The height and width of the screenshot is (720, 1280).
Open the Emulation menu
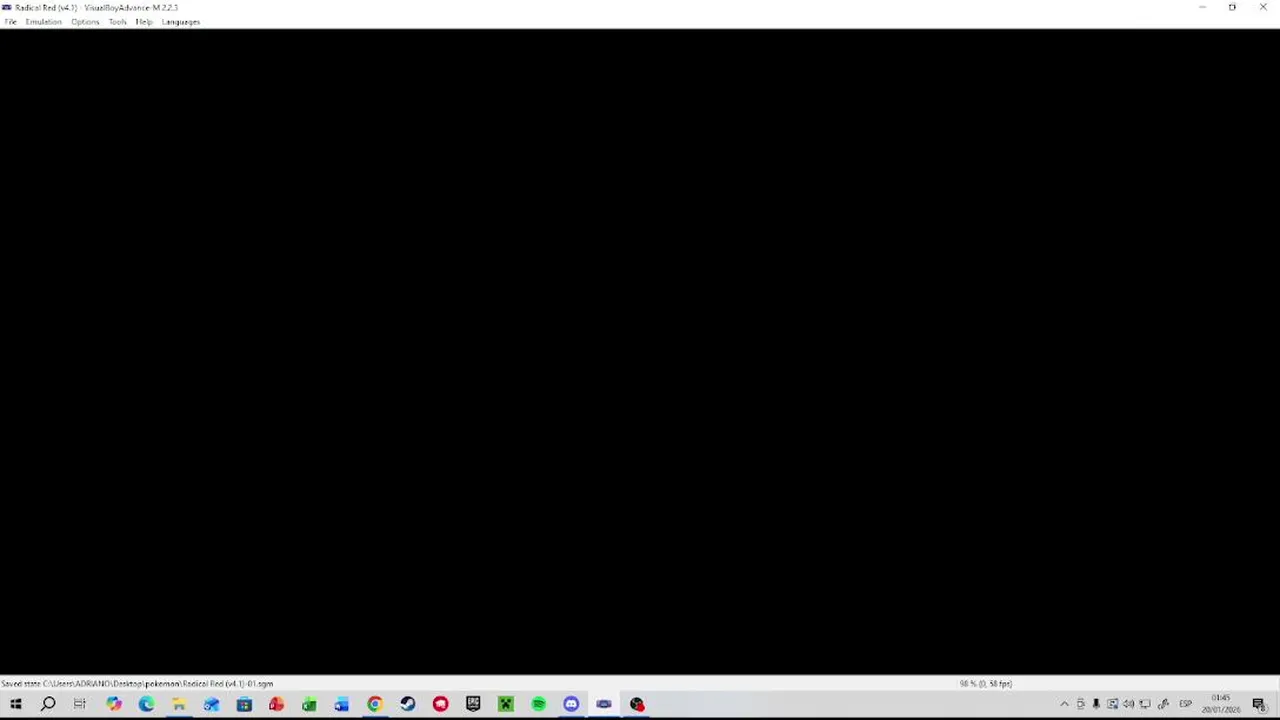point(43,21)
